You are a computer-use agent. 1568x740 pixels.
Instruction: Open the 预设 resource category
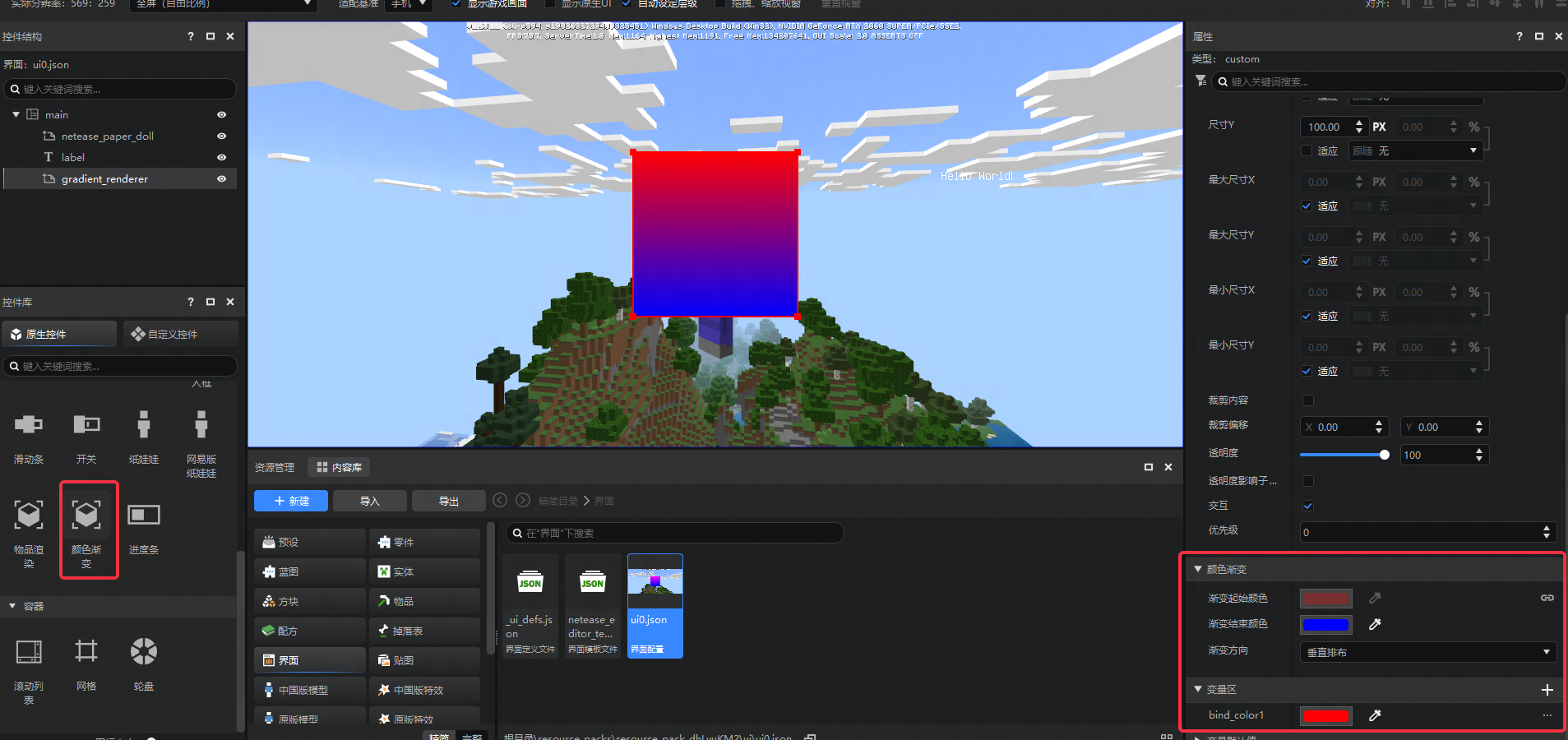[x=310, y=542]
